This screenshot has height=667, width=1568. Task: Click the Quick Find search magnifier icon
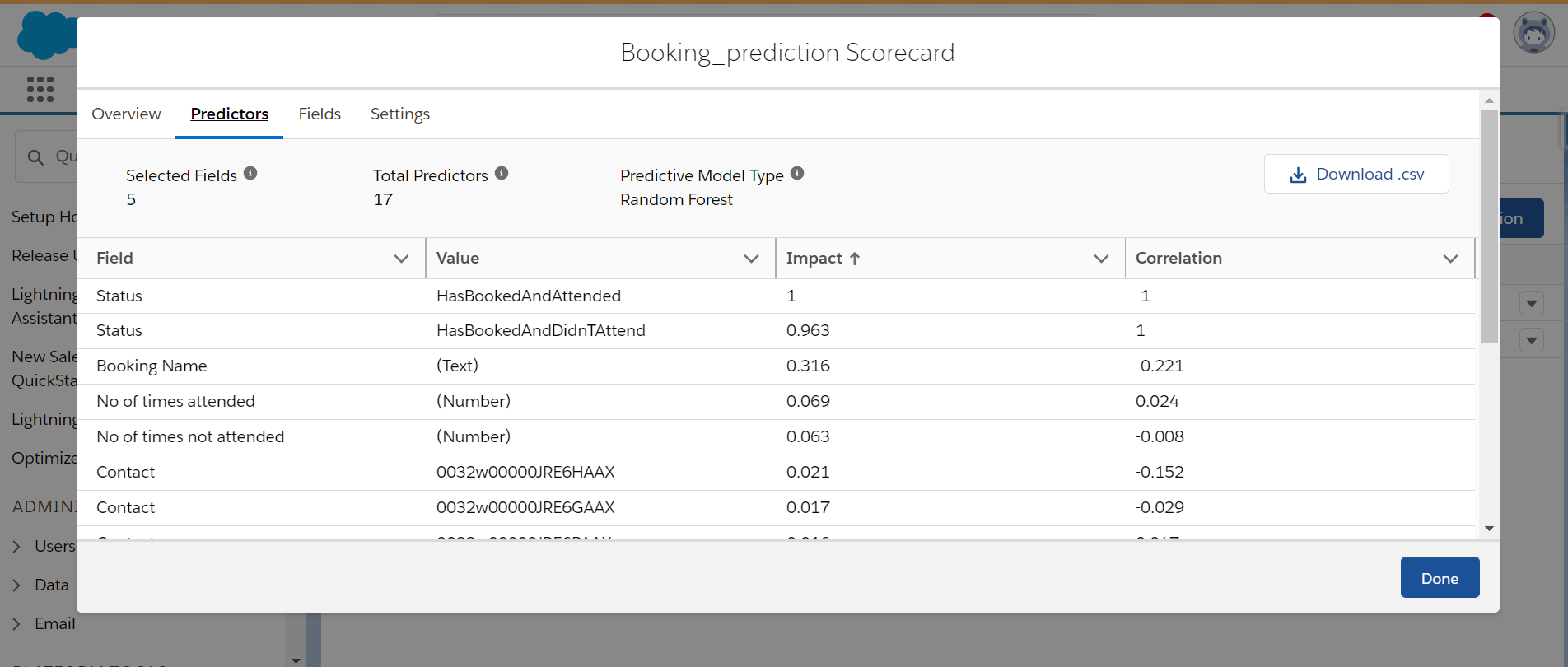pyautogui.click(x=35, y=157)
